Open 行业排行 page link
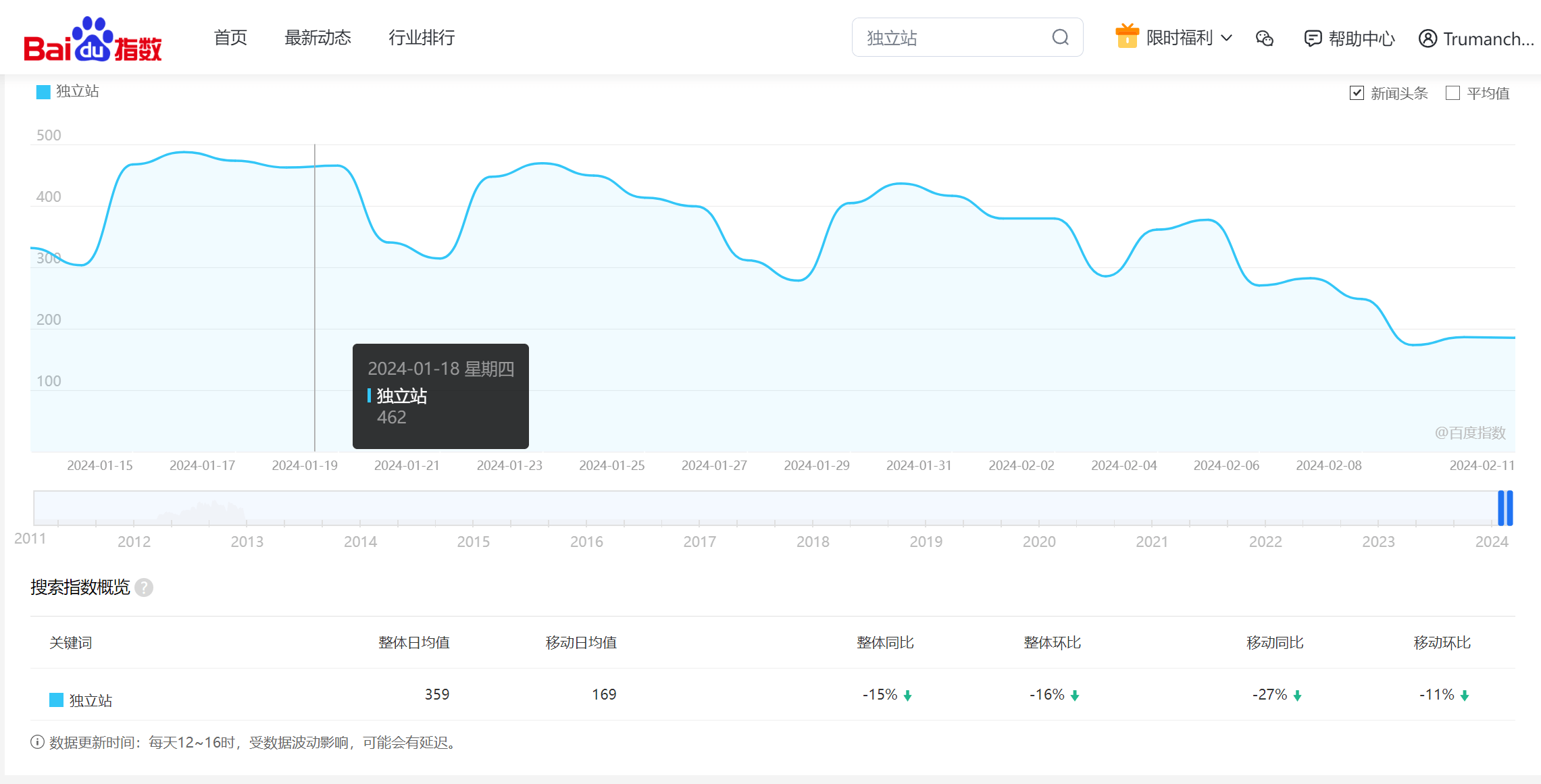Screen dimensions: 1541x784 click(x=422, y=37)
